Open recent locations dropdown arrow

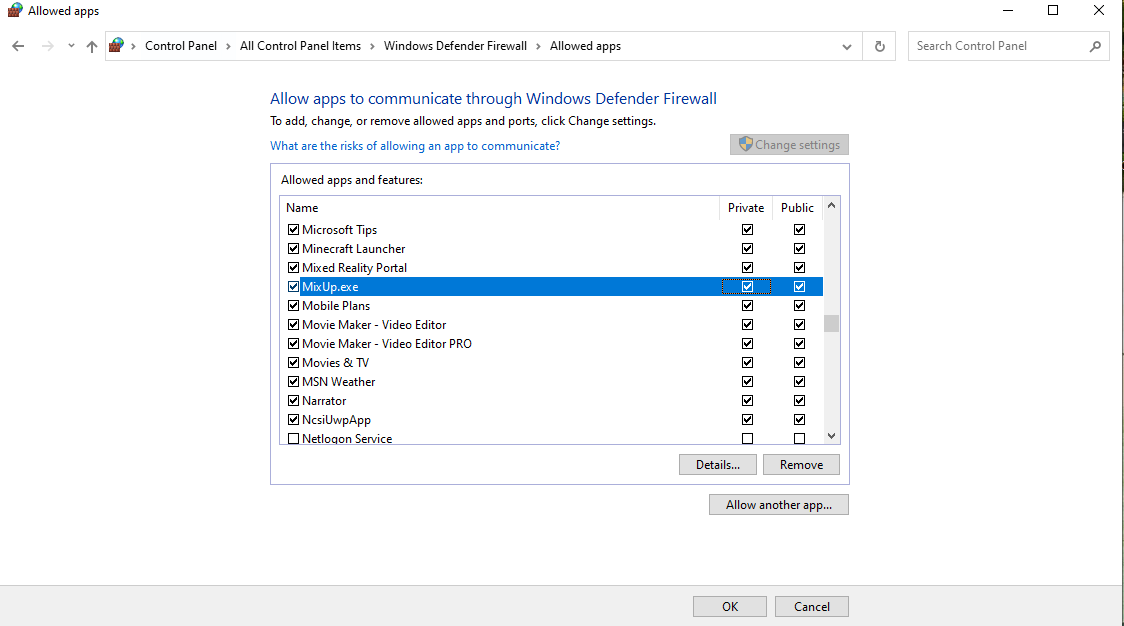[x=71, y=46]
